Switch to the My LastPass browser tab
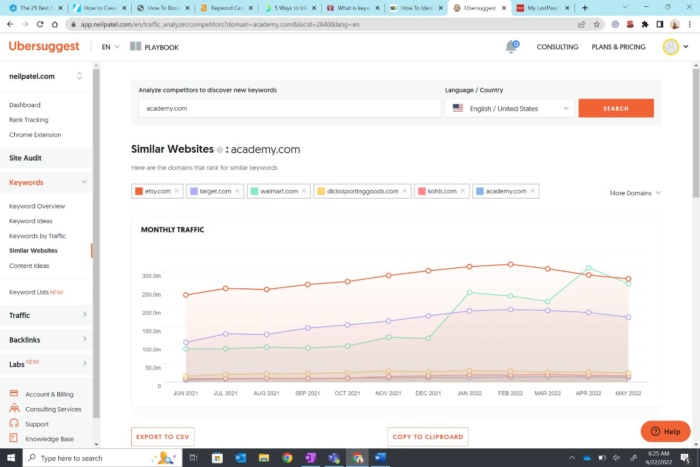Screen dimensions: 700x467 [542, 8]
